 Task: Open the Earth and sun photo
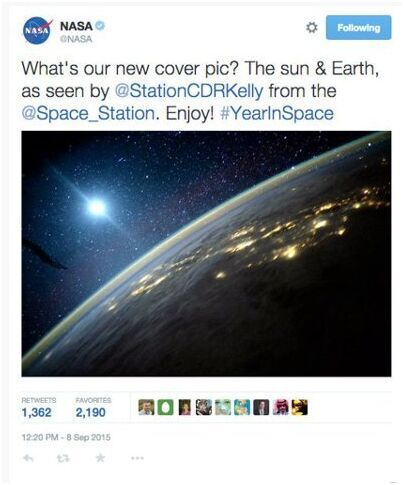click(x=206, y=254)
